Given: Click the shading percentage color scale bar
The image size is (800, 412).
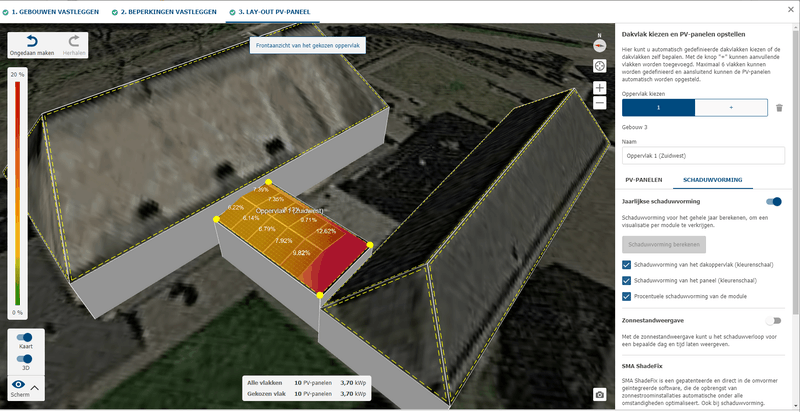Looking at the screenshot, I should pos(17,193).
